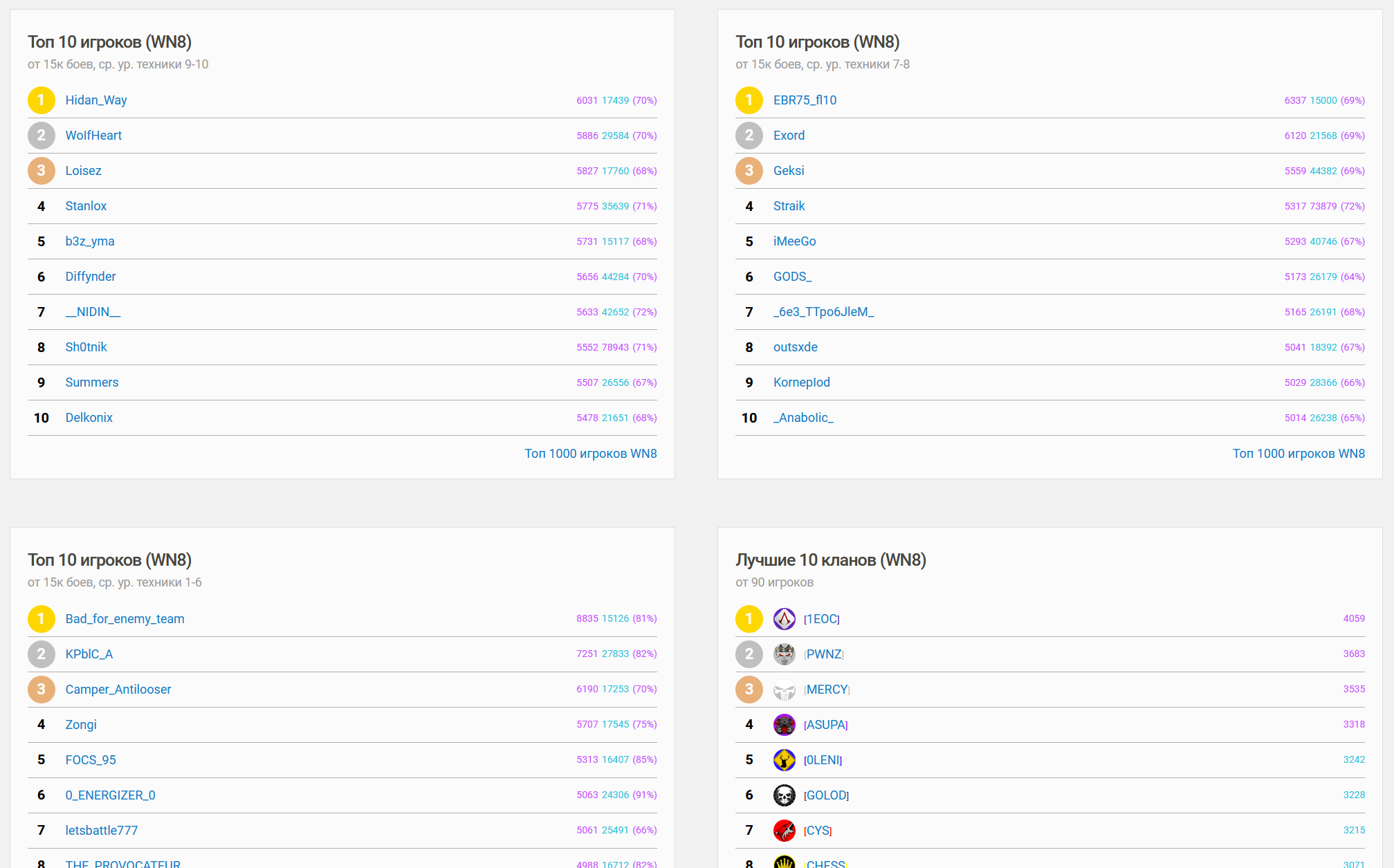This screenshot has width=1394, height=868.
Task: Click Sh0tnik's stats 5552 78943 (71%)
Action: [616, 347]
